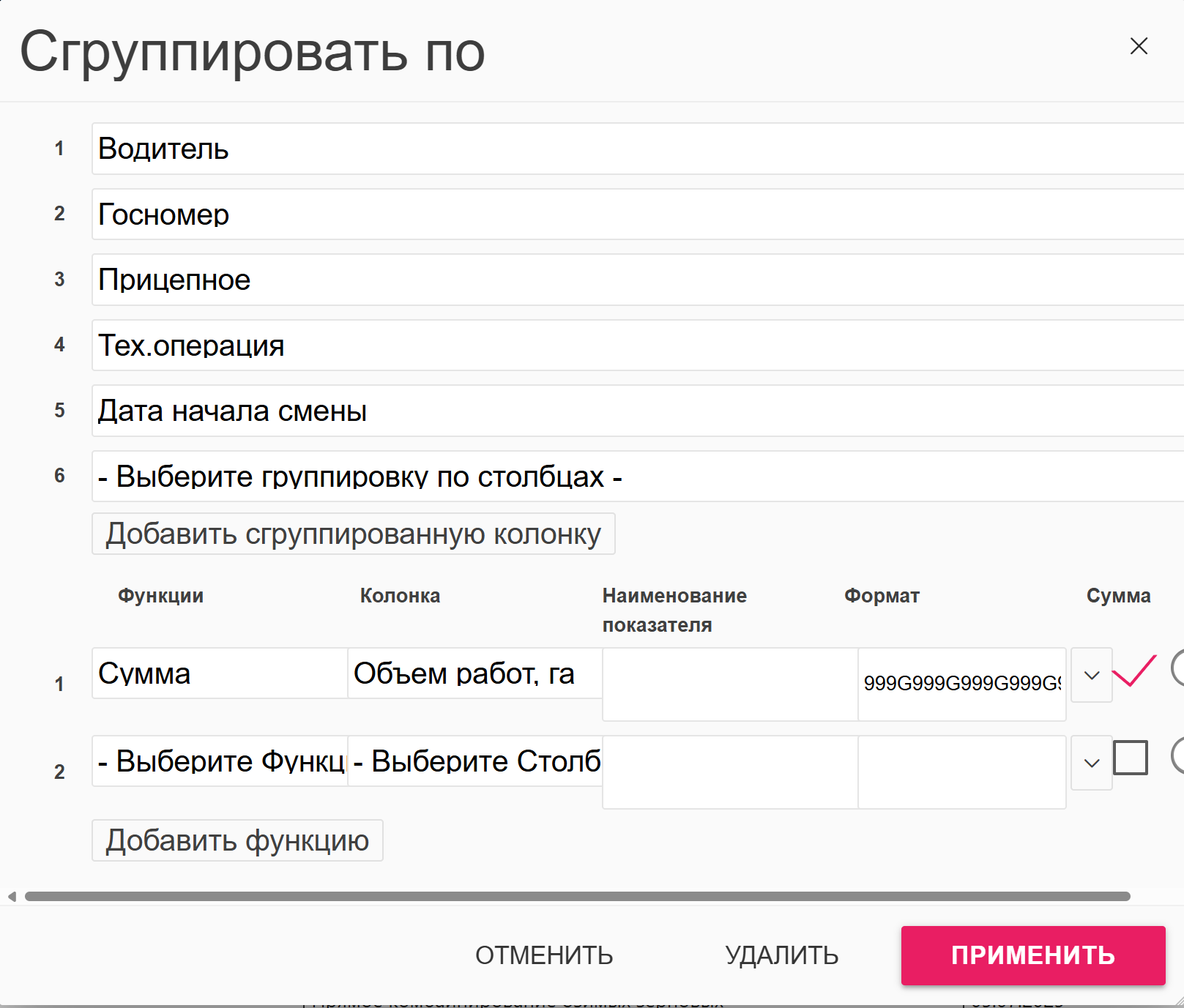Screen dimensions: 1184x1008
Task: Enable the empty Сумма checkbox in row 2
Action: 1130,758
